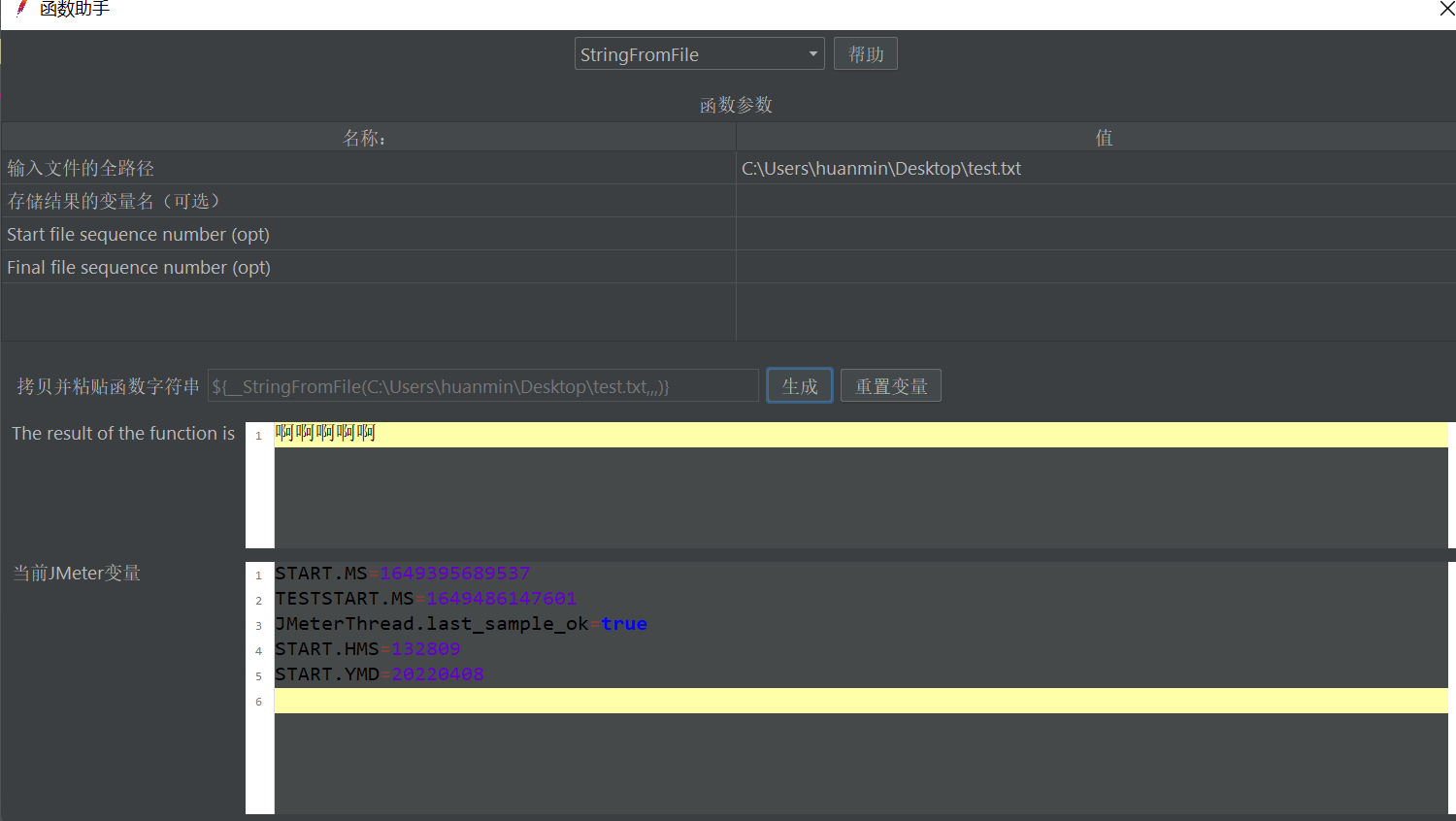Click the empty highlighted line 6 in variables

point(861,701)
